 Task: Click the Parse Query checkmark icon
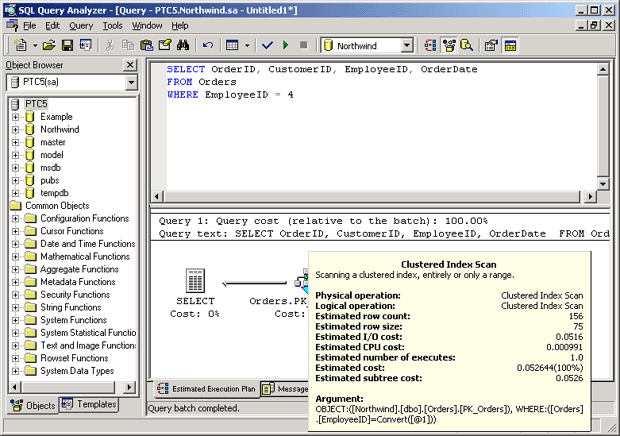coord(267,46)
